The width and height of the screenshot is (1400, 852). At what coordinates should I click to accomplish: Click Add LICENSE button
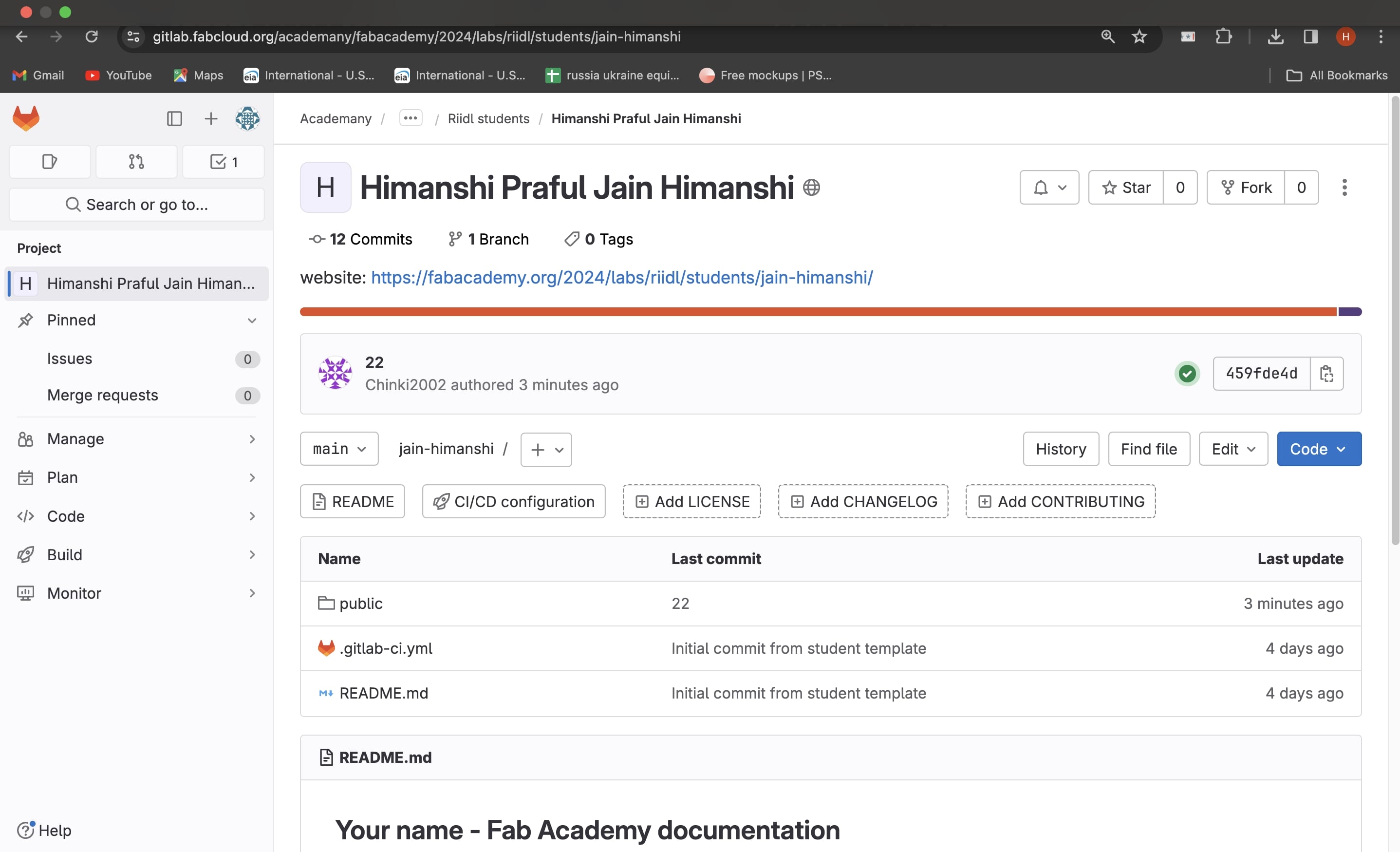coord(691,501)
